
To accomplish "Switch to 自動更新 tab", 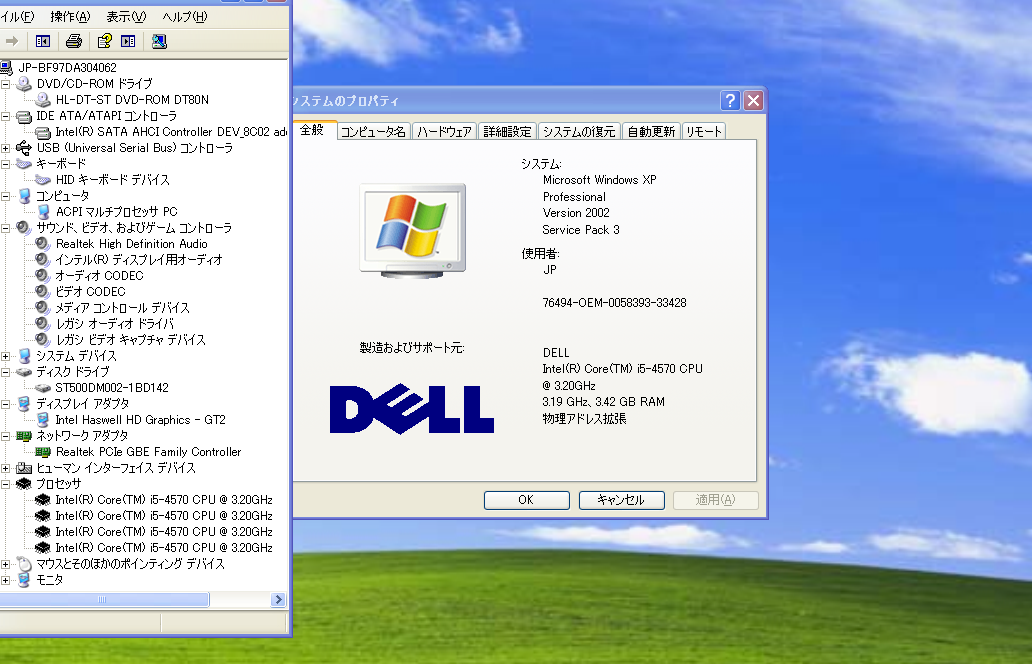I will click(651, 132).
